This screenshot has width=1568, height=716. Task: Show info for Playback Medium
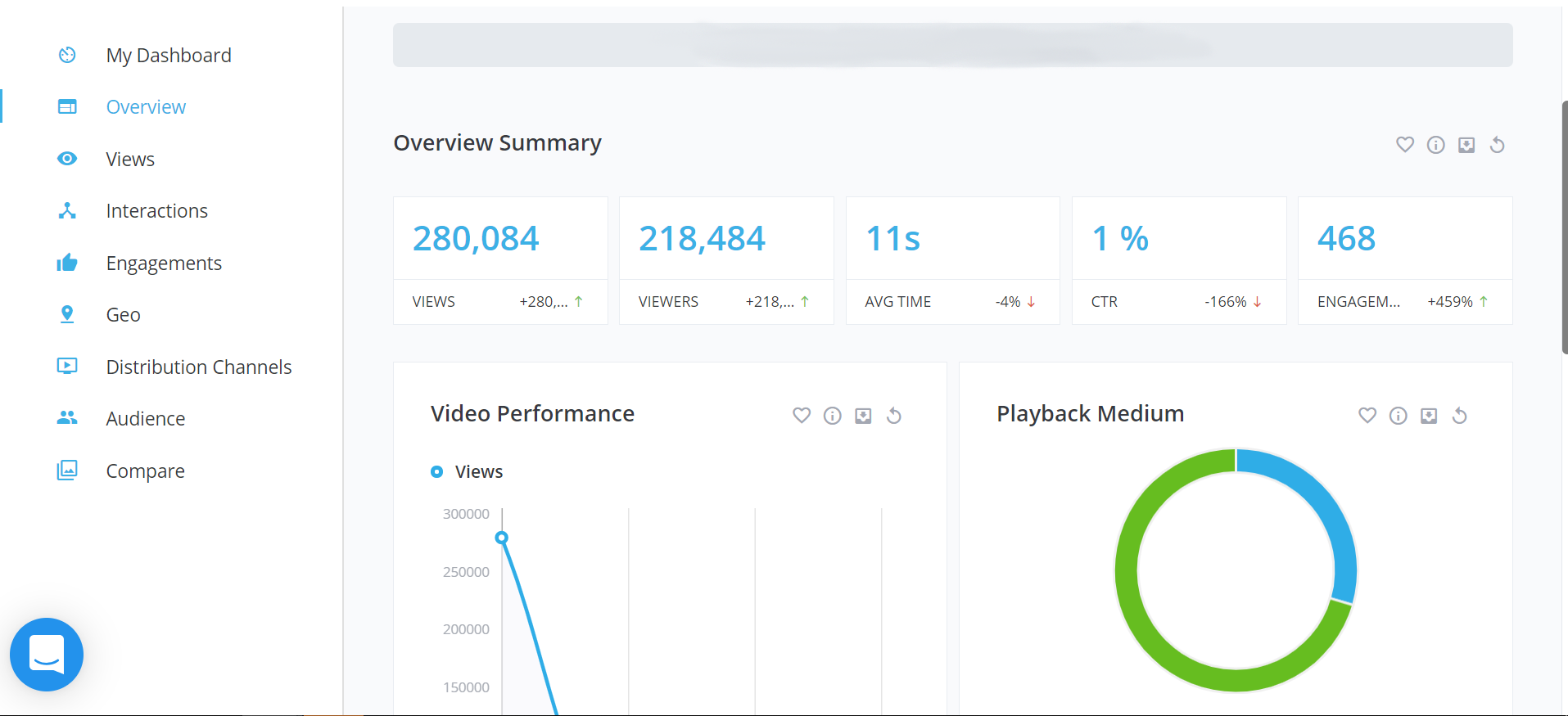1399,416
